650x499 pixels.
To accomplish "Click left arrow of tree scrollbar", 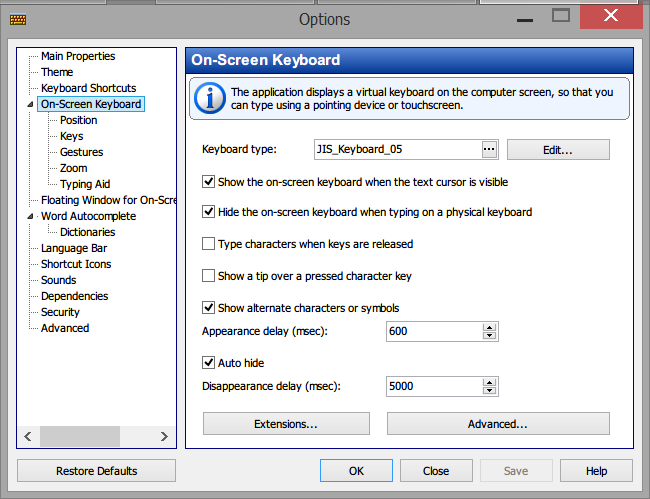I will click(x=28, y=436).
